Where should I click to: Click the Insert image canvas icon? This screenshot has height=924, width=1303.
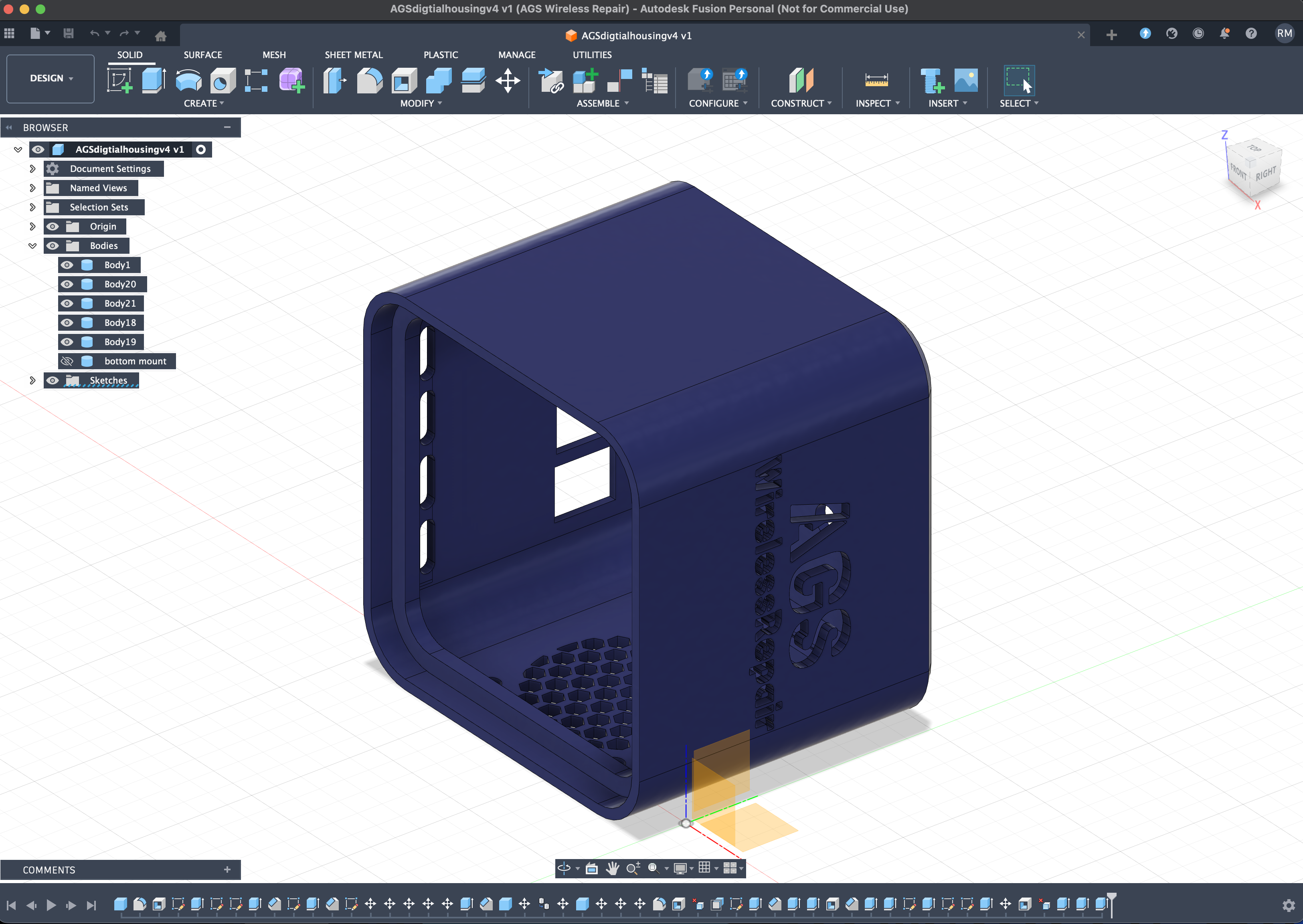[x=966, y=80]
